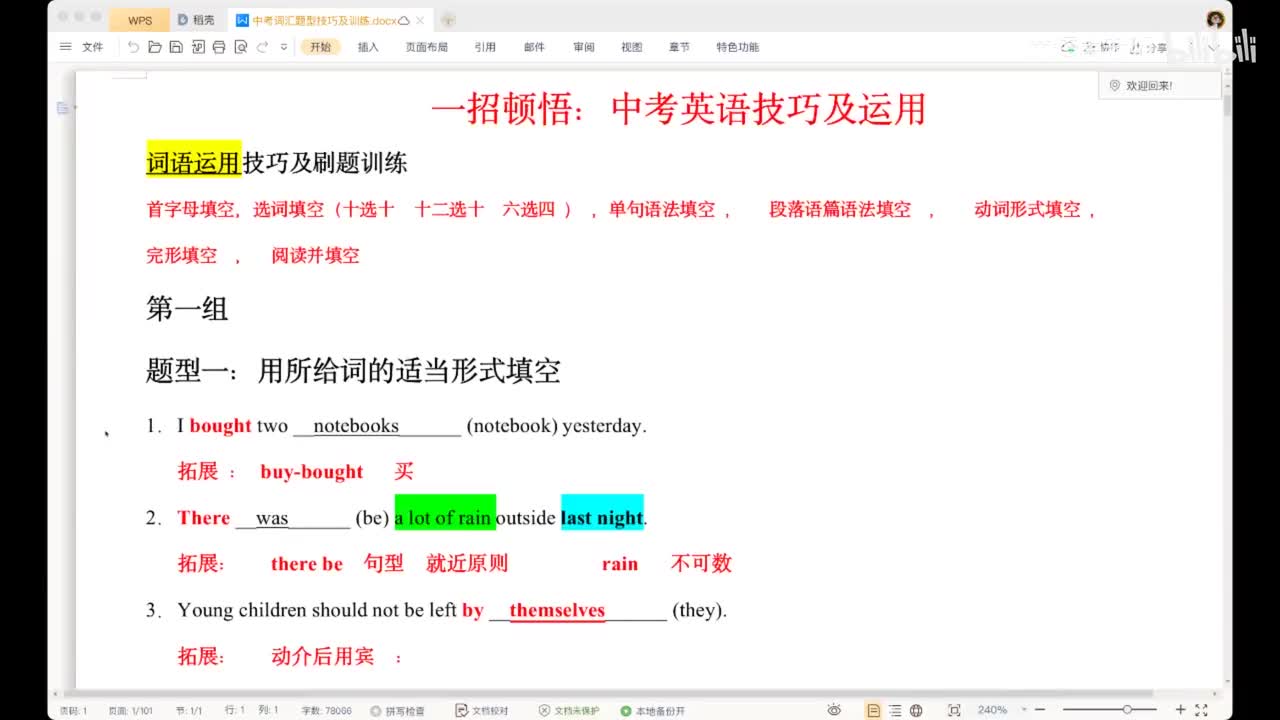1280x720 pixels.
Task: Open the 文件 menu
Action: (x=92, y=47)
